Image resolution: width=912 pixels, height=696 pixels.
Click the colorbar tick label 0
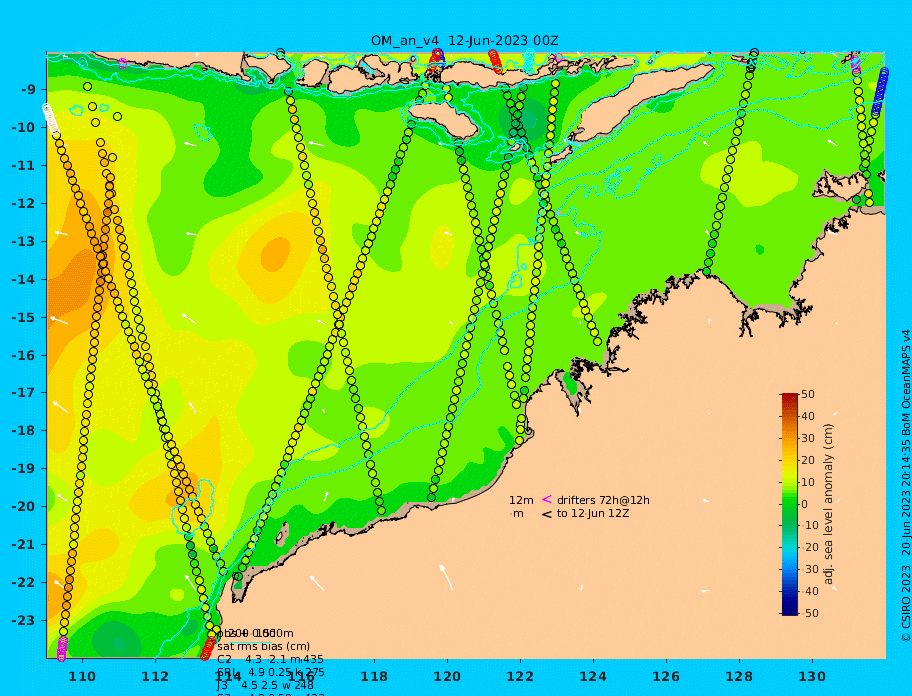[x=805, y=504]
